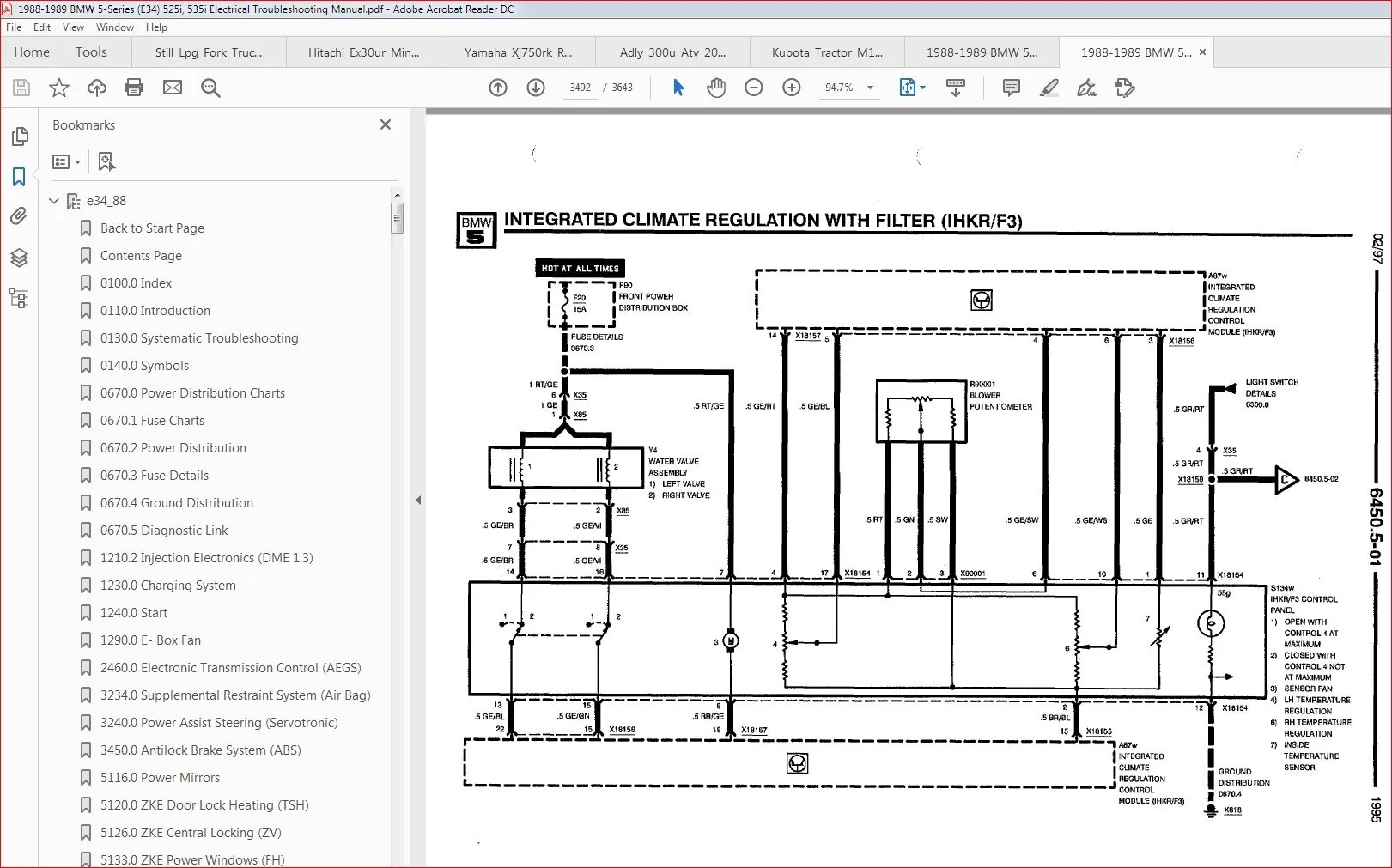The height and width of the screenshot is (868, 1392).
Task: Toggle the Bookmarks panel icon
Action: click(x=19, y=177)
